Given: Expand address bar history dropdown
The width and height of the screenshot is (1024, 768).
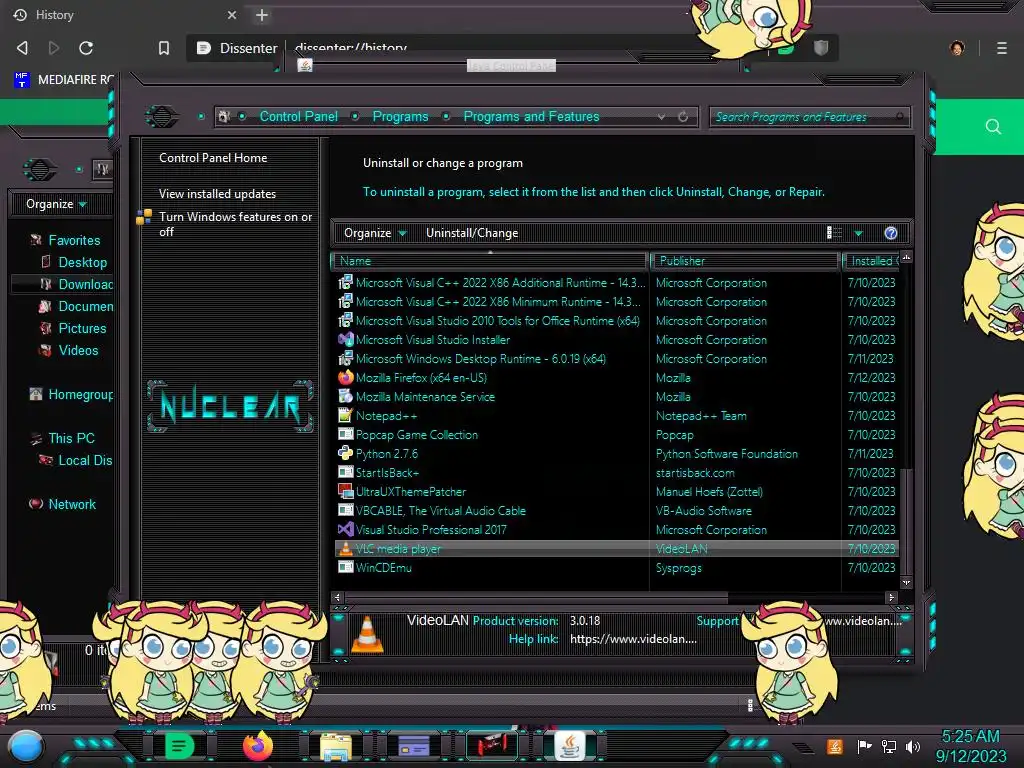Looking at the screenshot, I should point(662,117).
